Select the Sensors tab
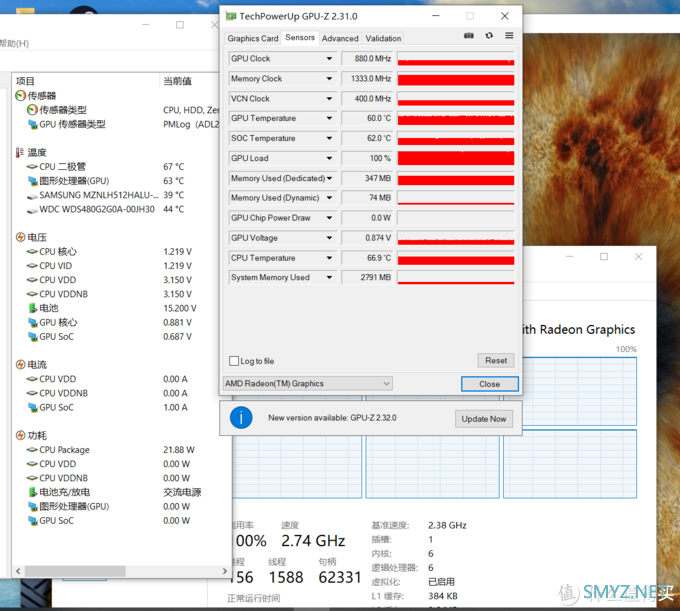The width and height of the screenshot is (680, 611). click(300, 38)
